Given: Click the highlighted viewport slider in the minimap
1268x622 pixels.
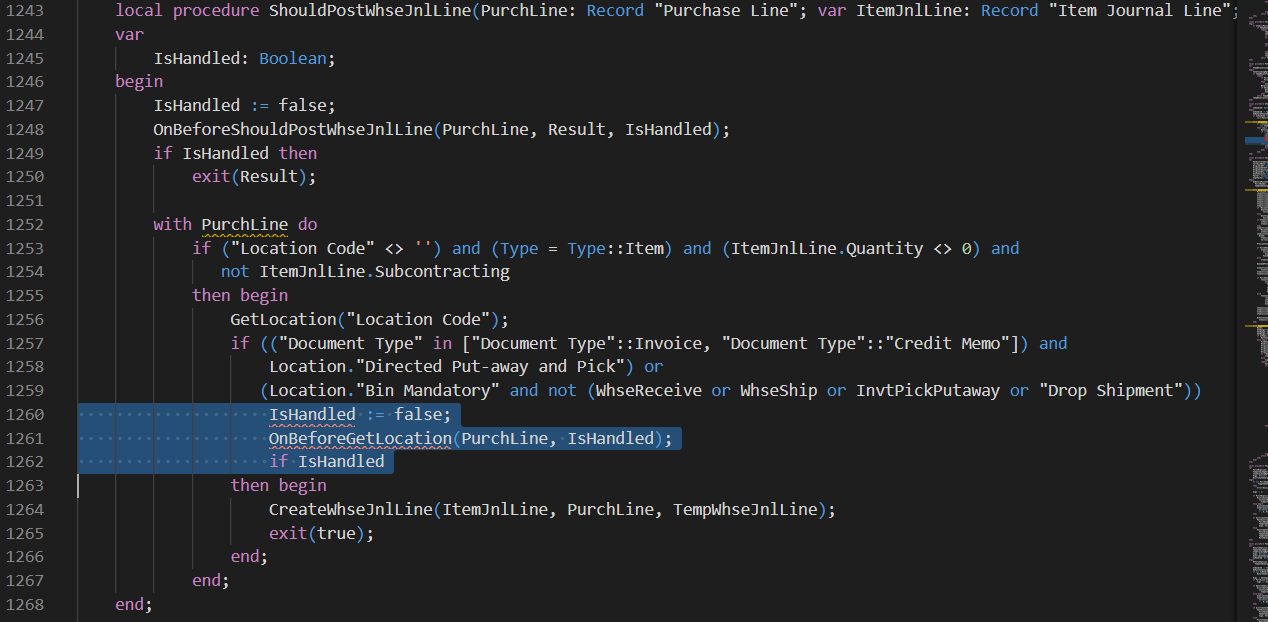Looking at the screenshot, I should (1256, 141).
